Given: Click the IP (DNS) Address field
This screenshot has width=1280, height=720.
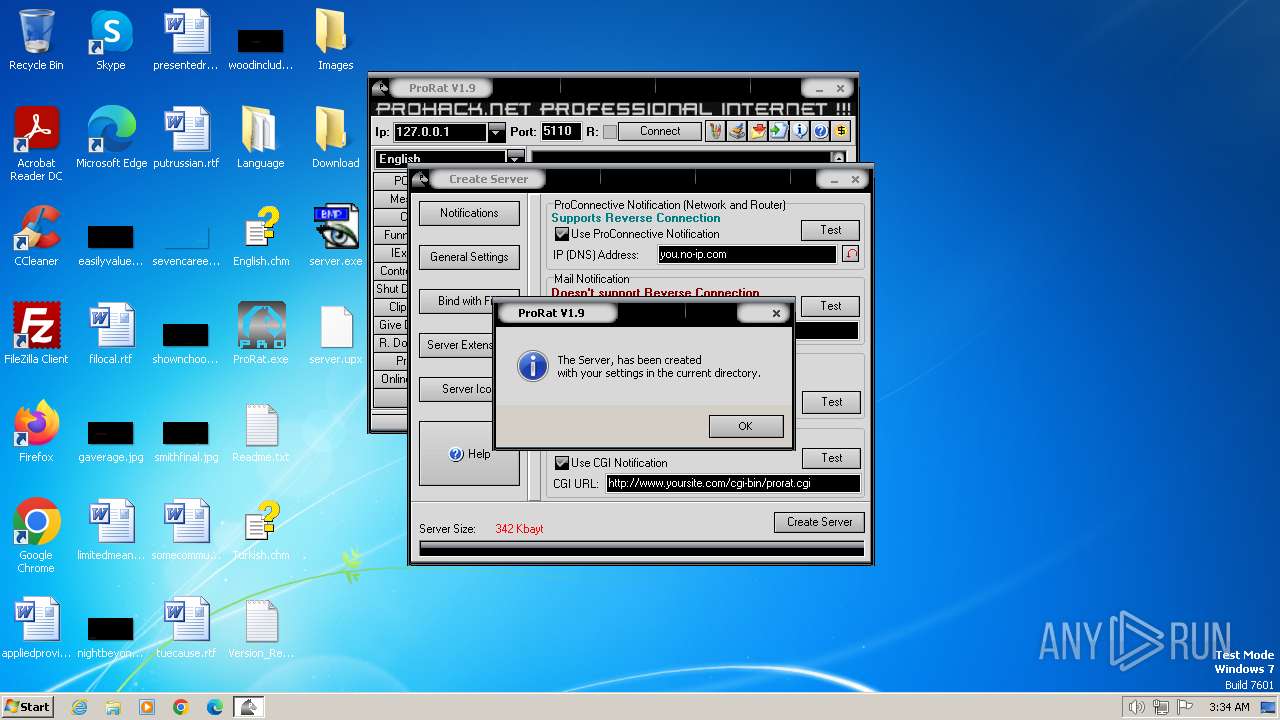Looking at the screenshot, I should coord(747,255).
